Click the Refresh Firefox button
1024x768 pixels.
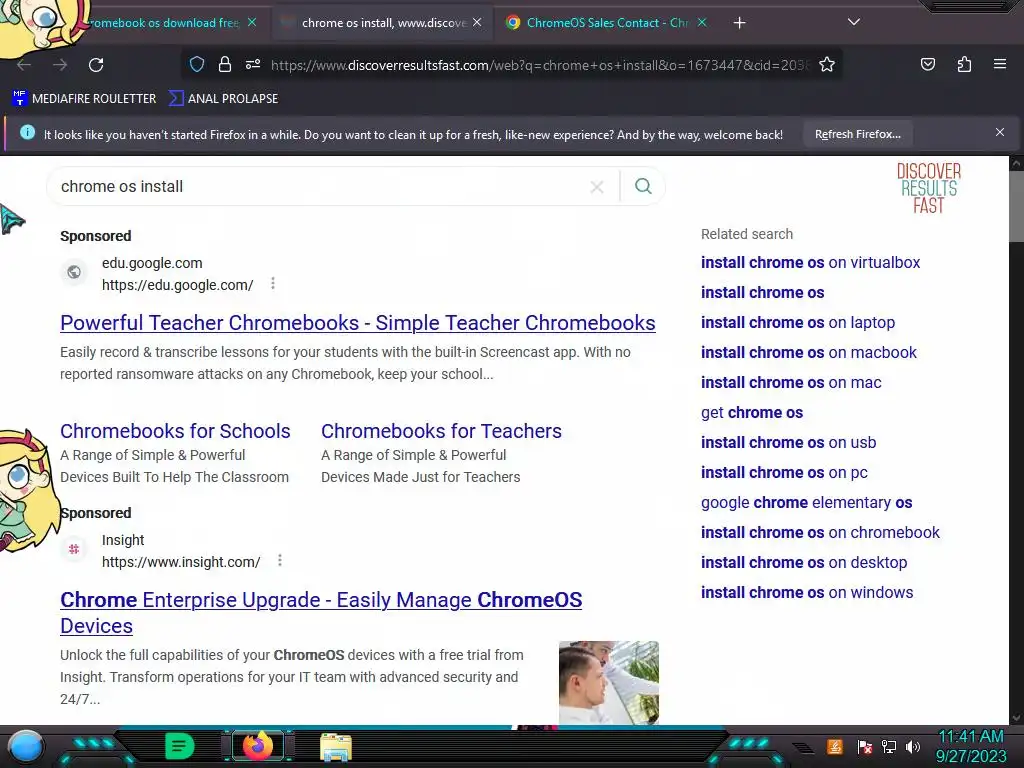point(857,134)
